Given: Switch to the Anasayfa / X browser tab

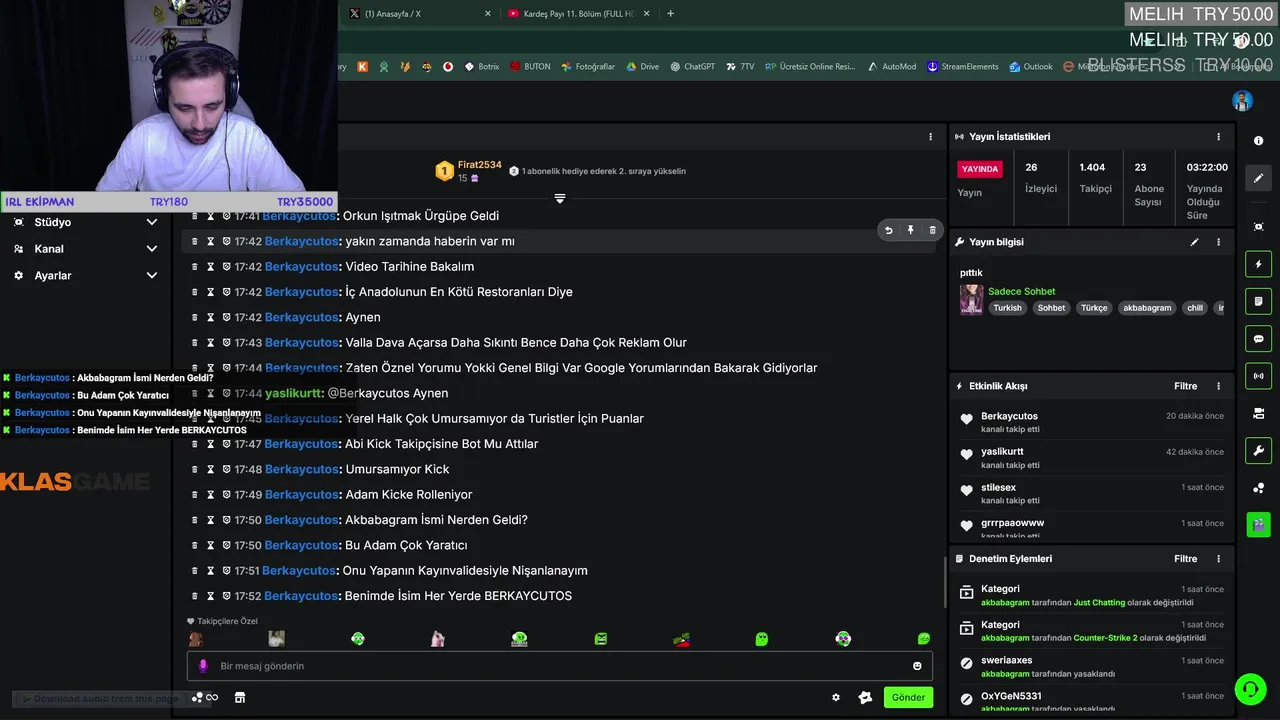Looking at the screenshot, I should (x=420, y=14).
